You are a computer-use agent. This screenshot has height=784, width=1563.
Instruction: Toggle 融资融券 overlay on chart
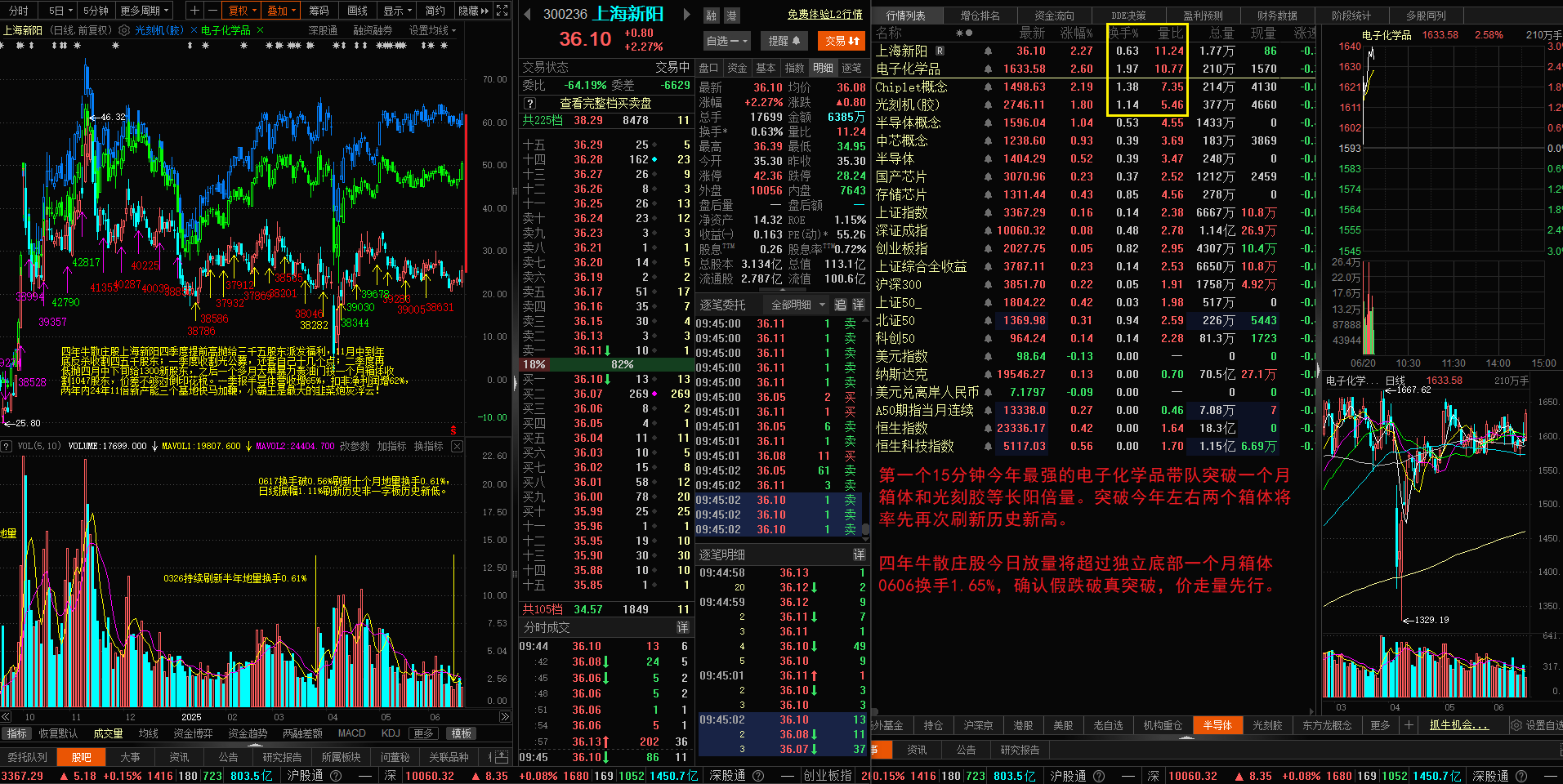[373, 30]
